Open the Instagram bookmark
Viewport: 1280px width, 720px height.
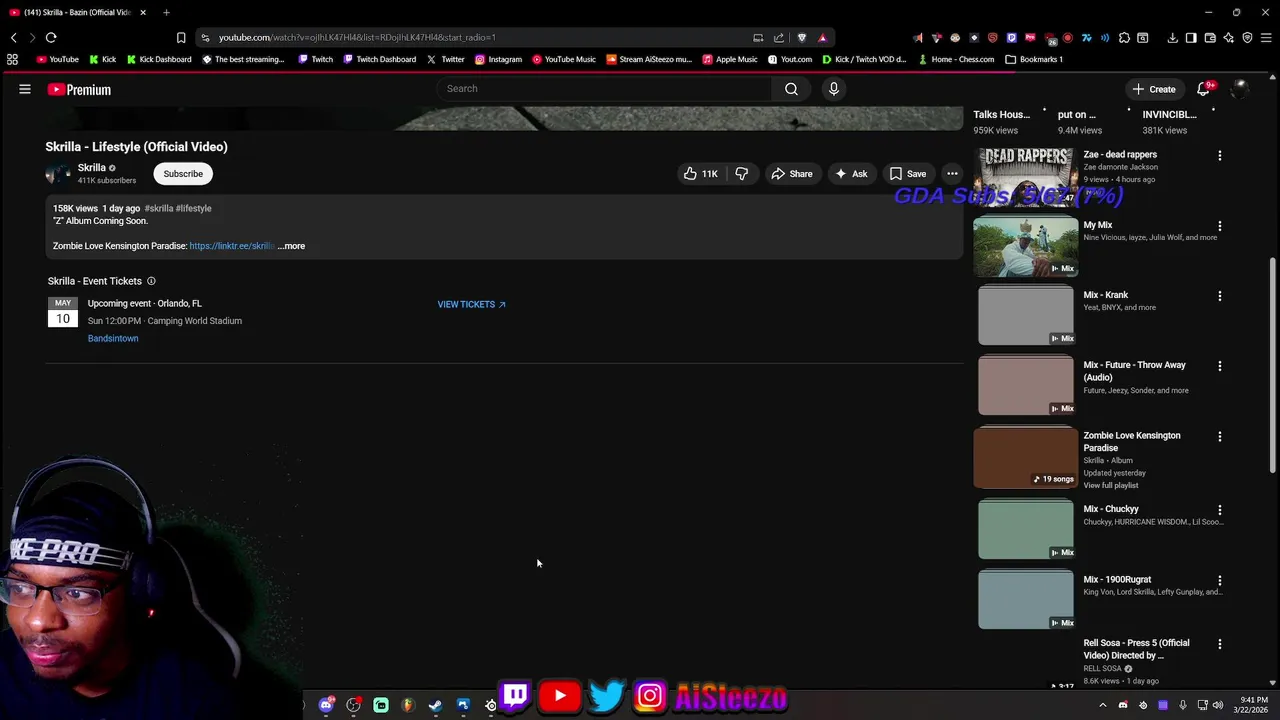498,59
